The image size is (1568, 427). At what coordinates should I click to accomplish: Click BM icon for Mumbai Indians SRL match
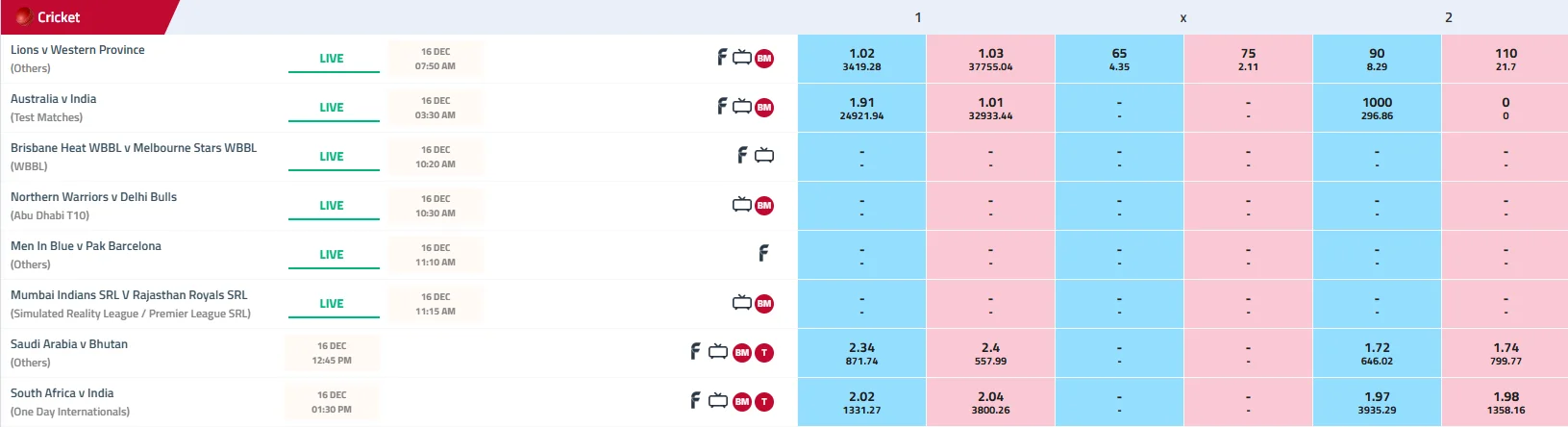pyautogui.click(x=764, y=304)
